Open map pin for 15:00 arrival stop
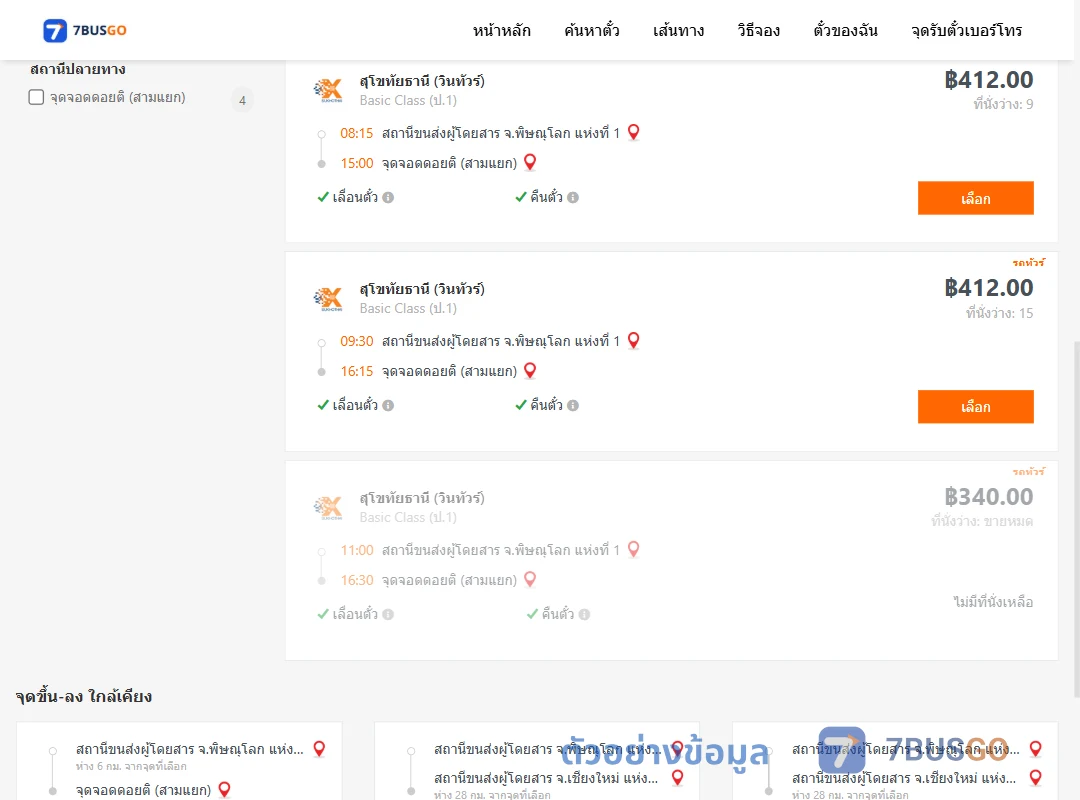The width and height of the screenshot is (1080, 800). click(x=530, y=163)
